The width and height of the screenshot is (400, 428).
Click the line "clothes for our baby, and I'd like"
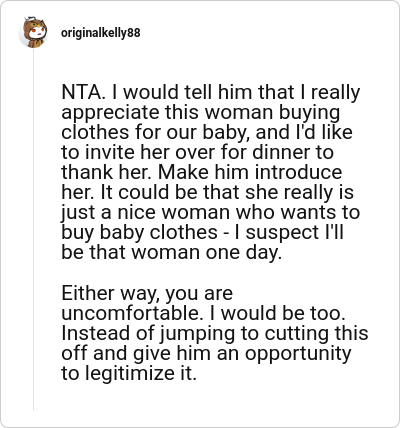point(207,132)
